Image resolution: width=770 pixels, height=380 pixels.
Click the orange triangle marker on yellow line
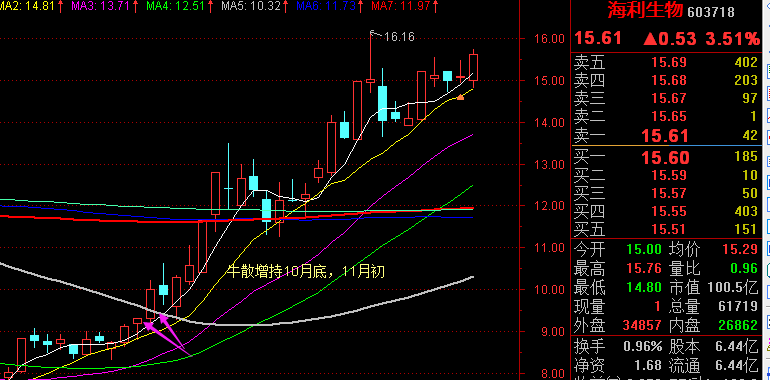(461, 97)
